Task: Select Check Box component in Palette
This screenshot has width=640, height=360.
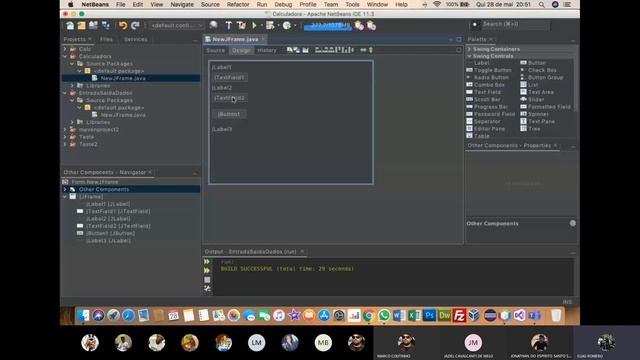Action: point(538,70)
